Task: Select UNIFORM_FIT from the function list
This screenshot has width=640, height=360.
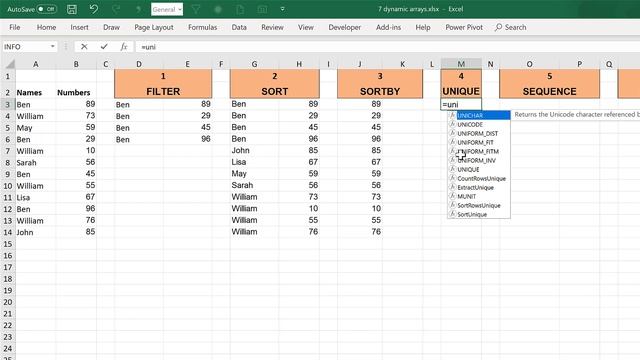Action: tap(479, 142)
